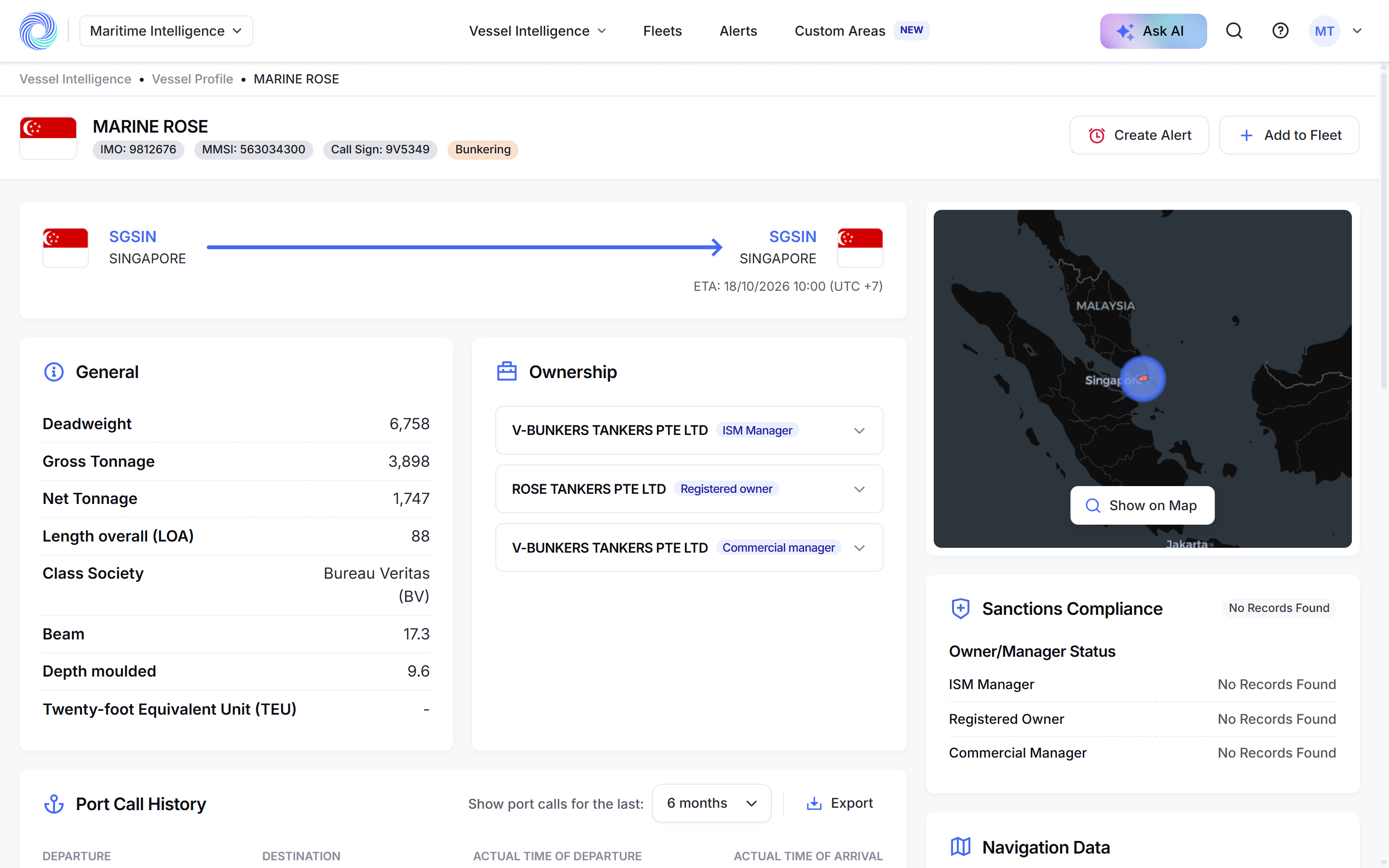This screenshot has width=1389, height=868.
Task: Open the Maritime Intelligence dropdown
Action: (x=166, y=31)
